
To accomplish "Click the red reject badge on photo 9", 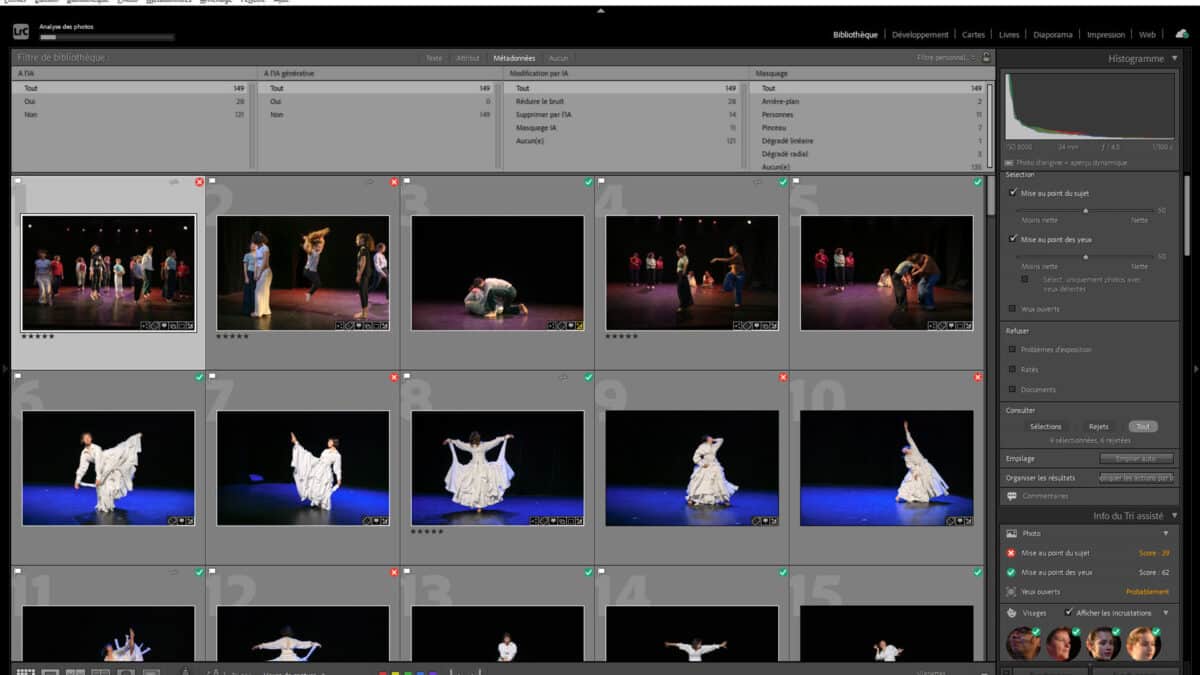I will tap(783, 377).
